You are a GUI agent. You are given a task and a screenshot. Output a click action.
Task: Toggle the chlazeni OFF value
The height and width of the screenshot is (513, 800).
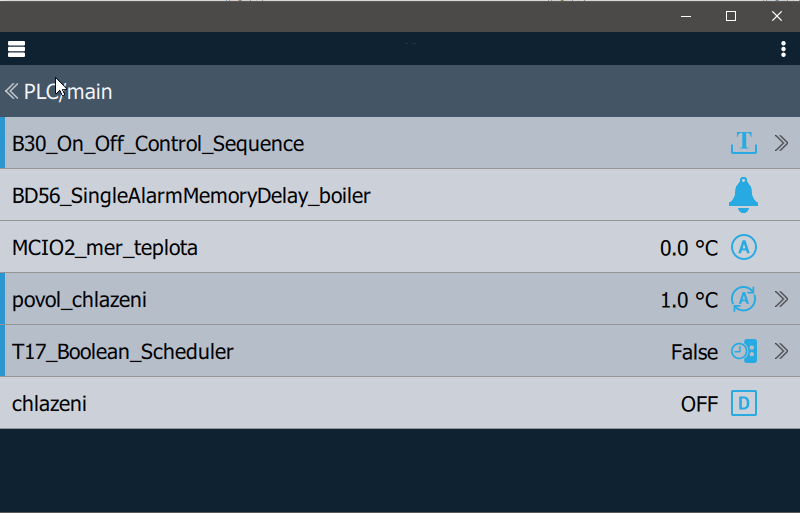[x=699, y=404]
